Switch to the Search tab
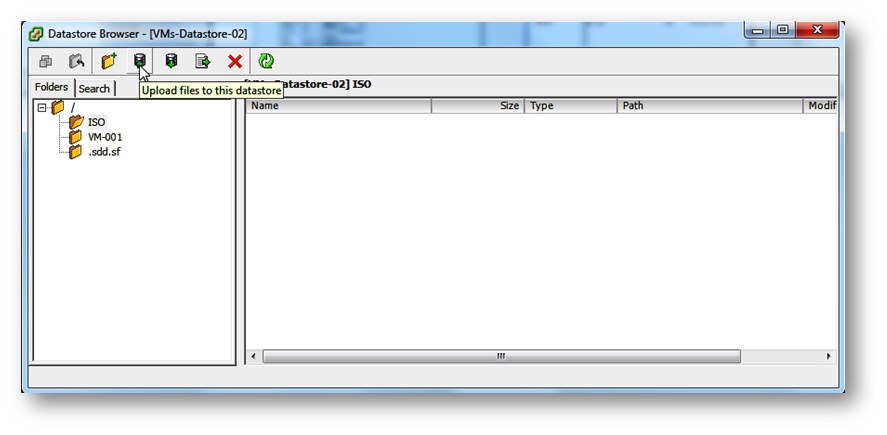The image size is (887, 435). click(x=95, y=89)
